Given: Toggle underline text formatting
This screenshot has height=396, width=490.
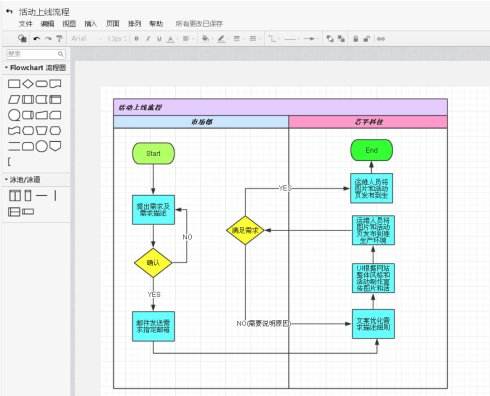Looking at the screenshot, I should click(x=159, y=39).
